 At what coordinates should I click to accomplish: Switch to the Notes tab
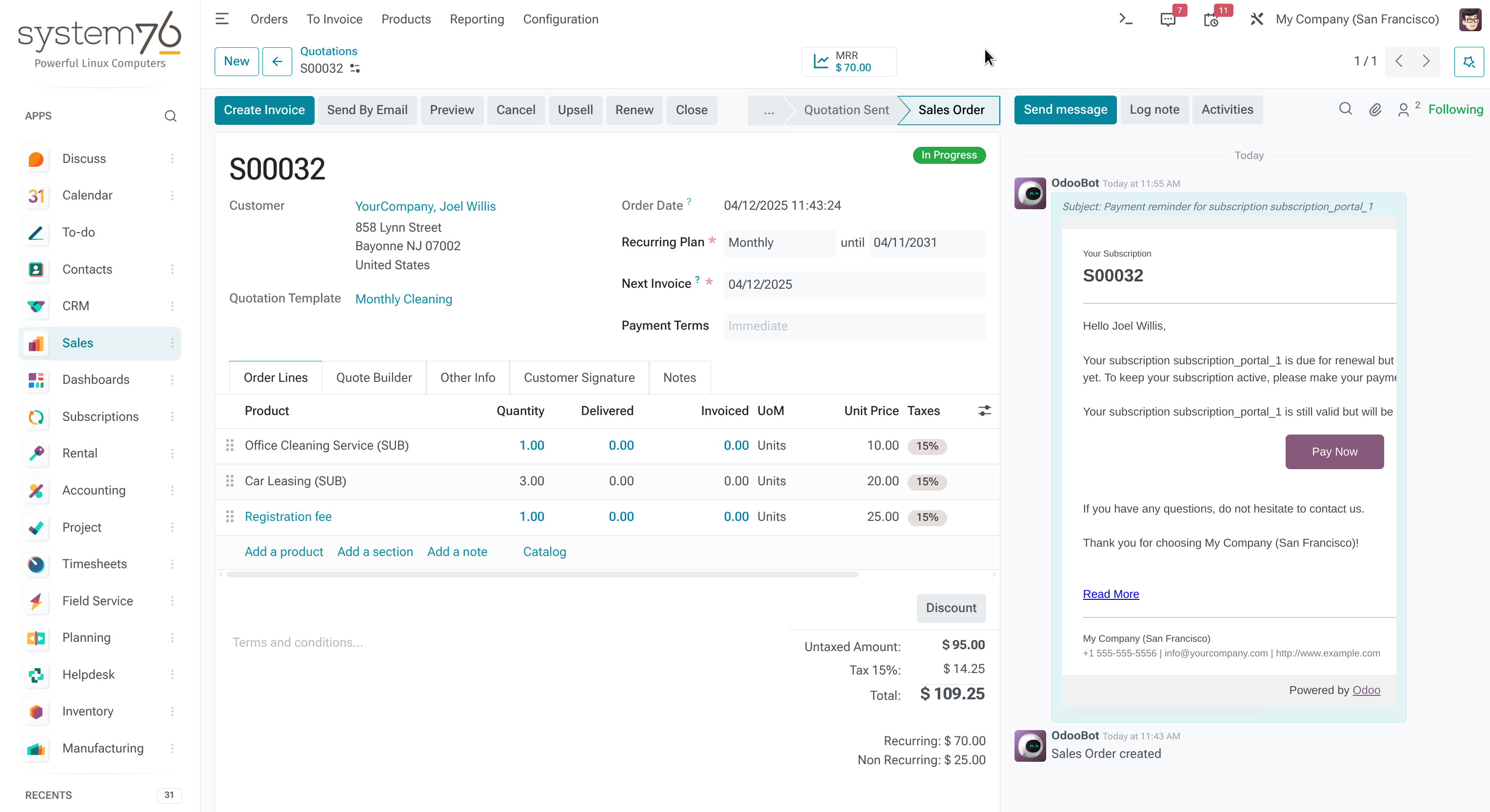[x=679, y=377]
